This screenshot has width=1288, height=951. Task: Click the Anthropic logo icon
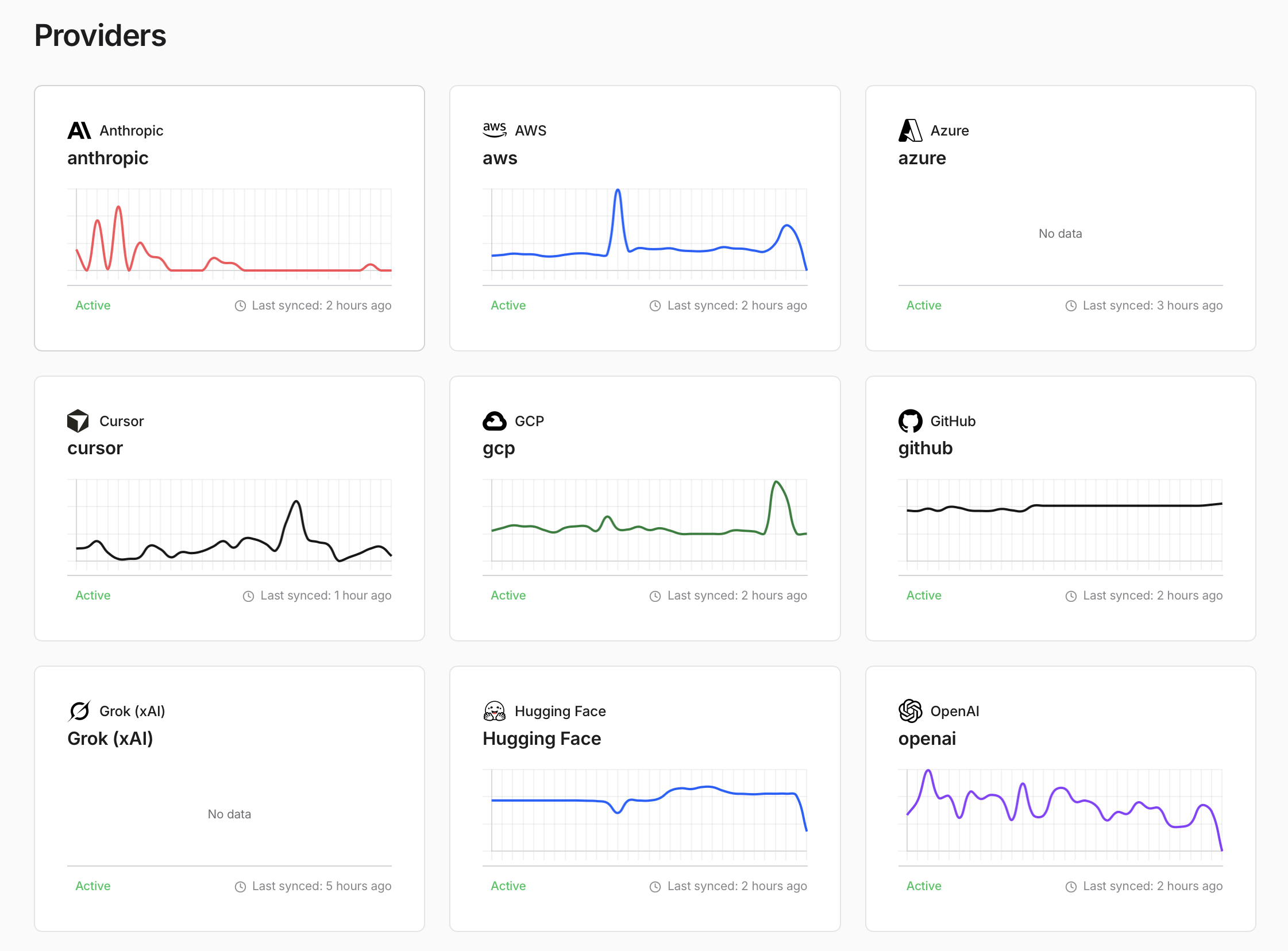(79, 131)
